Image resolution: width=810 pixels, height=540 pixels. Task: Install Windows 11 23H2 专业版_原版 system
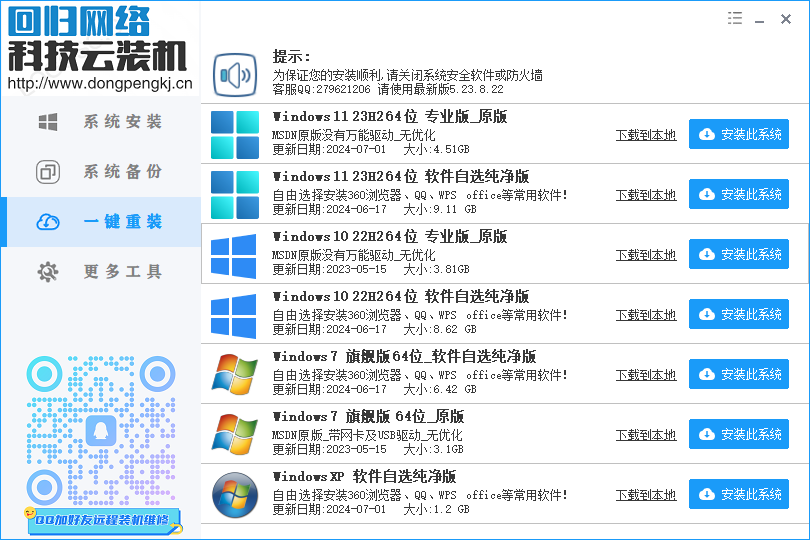(x=739, y=134)
